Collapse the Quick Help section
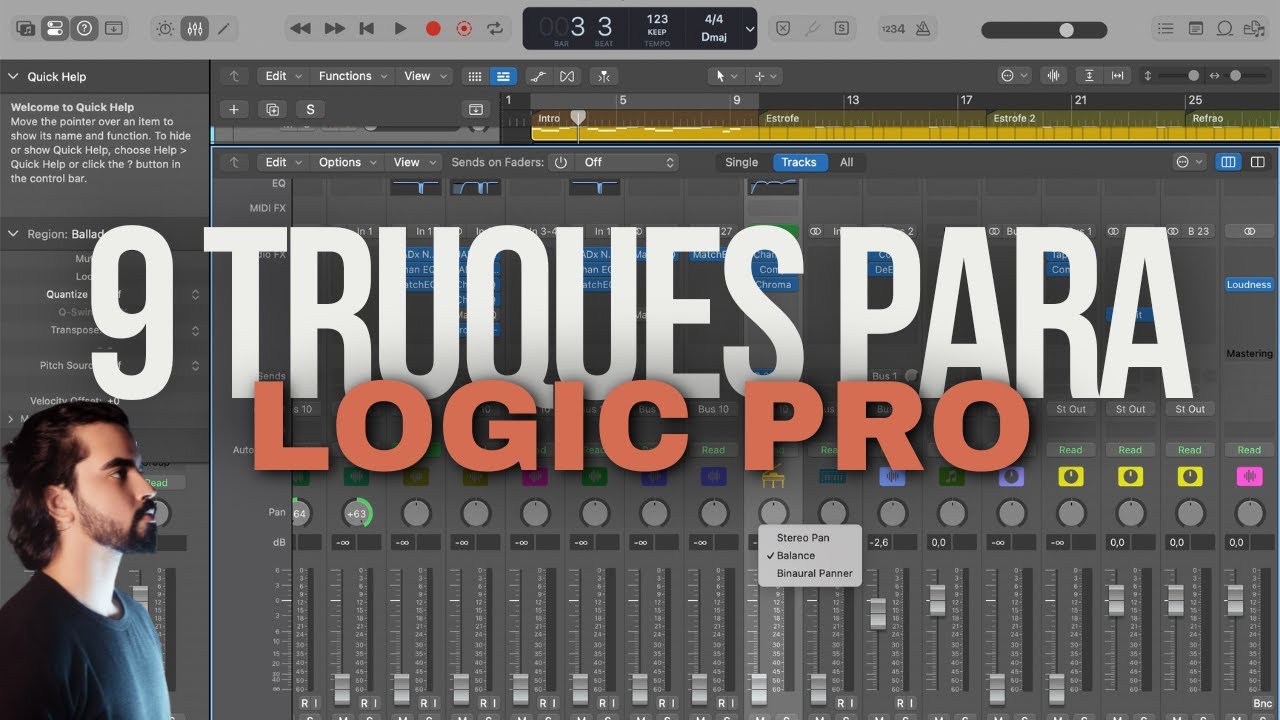 (14, 76)
